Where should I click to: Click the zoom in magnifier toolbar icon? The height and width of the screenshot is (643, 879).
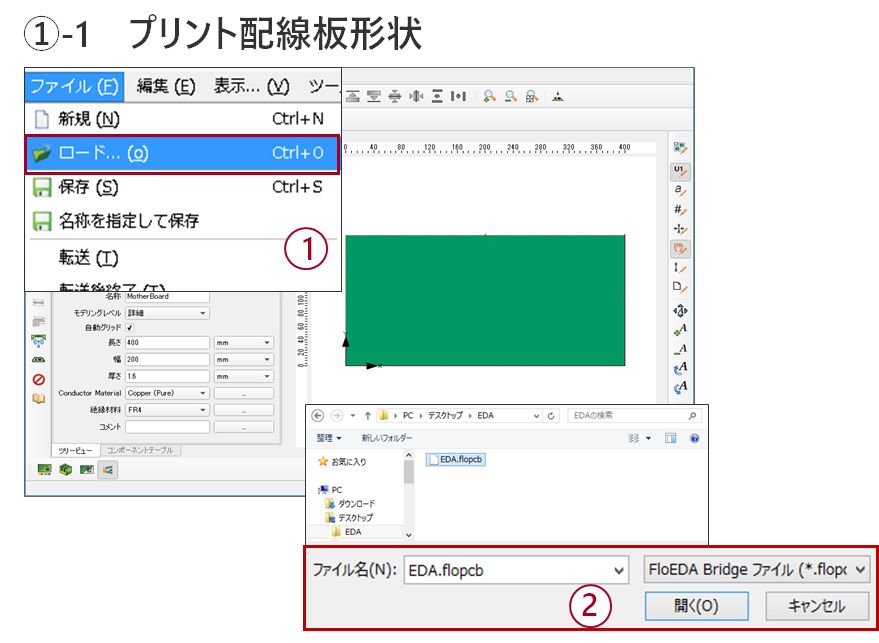click(490, 96)
